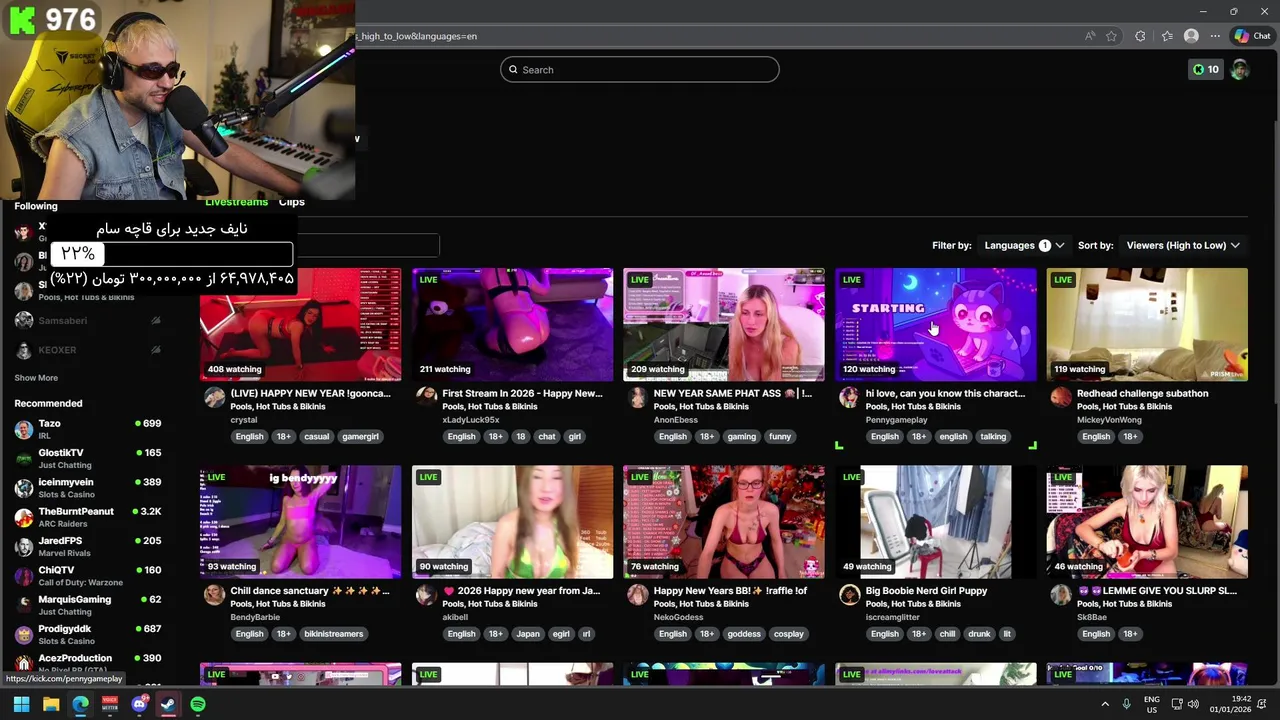Switch to the Livestreams tab

tap(237, 202)
